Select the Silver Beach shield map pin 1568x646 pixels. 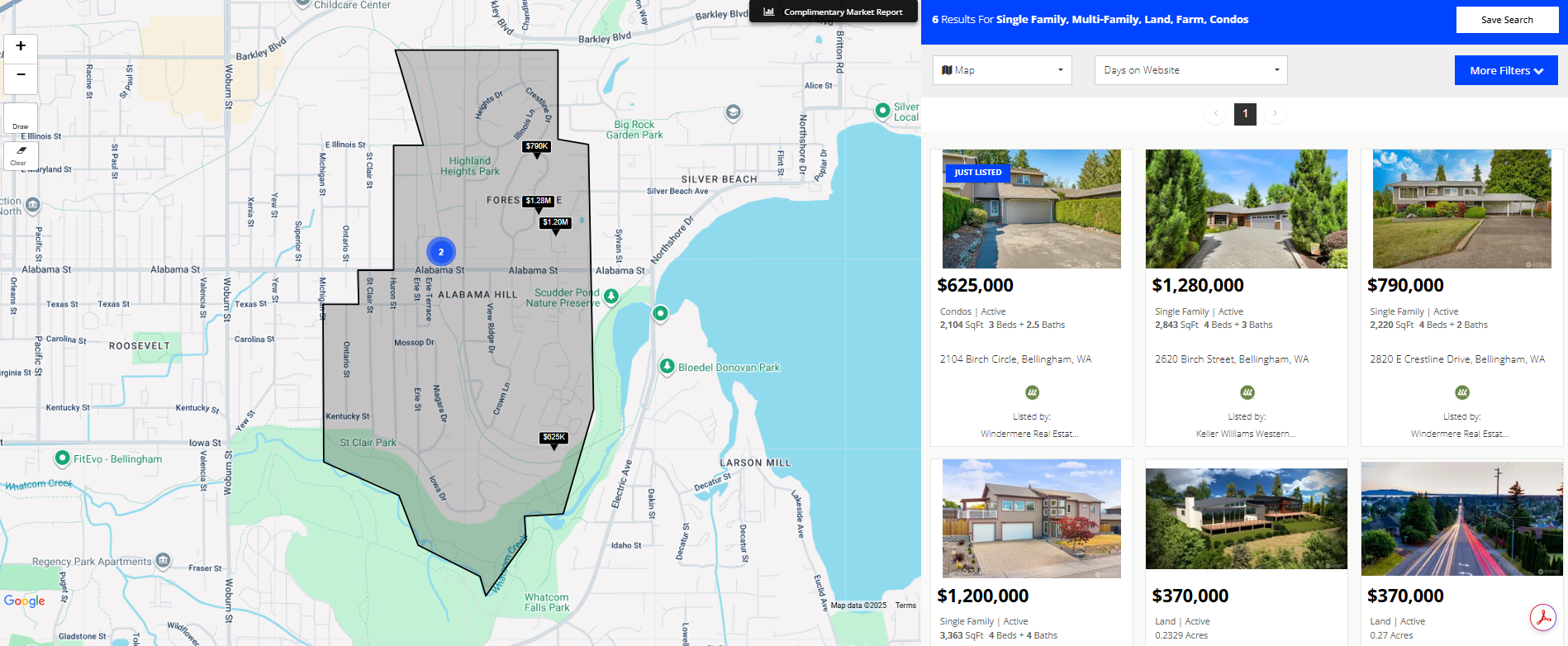[733, 112]
